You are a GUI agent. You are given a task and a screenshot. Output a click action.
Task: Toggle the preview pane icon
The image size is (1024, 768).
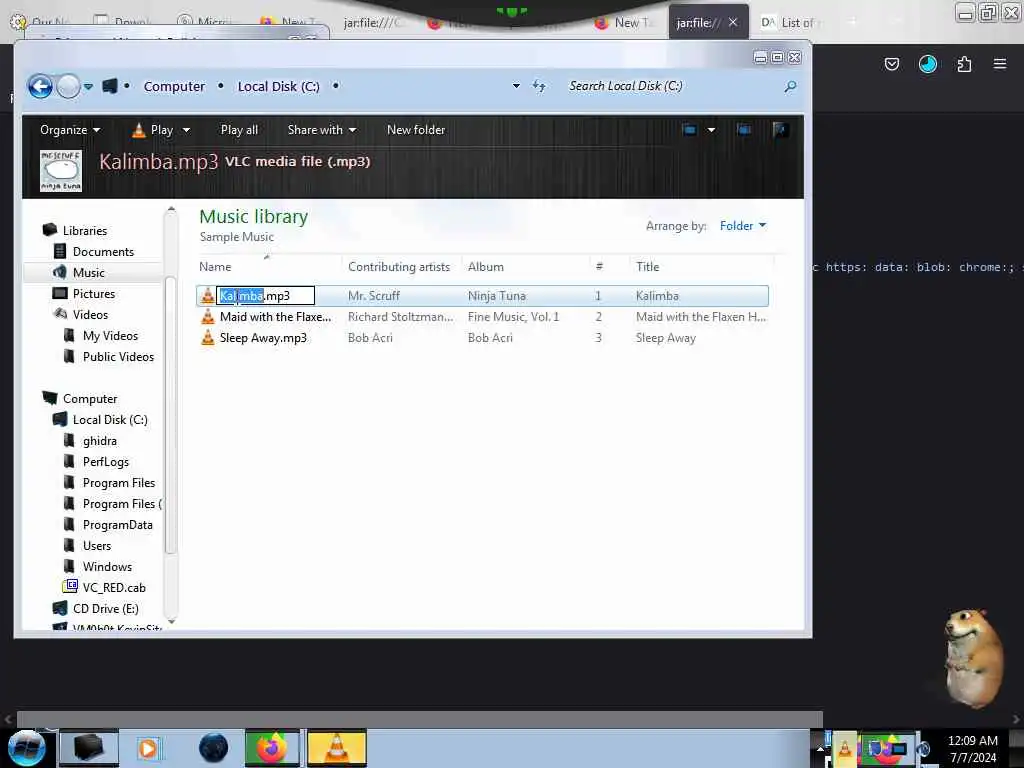(744, 130)
